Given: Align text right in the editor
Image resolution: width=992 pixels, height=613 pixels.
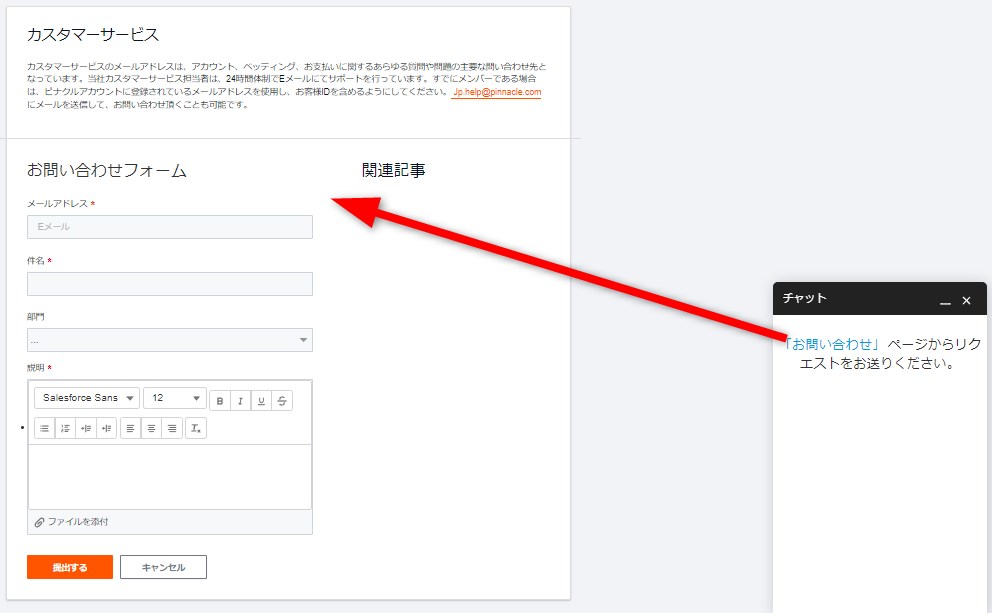Looking at the screenshot, I should click(x=172, y=428).
